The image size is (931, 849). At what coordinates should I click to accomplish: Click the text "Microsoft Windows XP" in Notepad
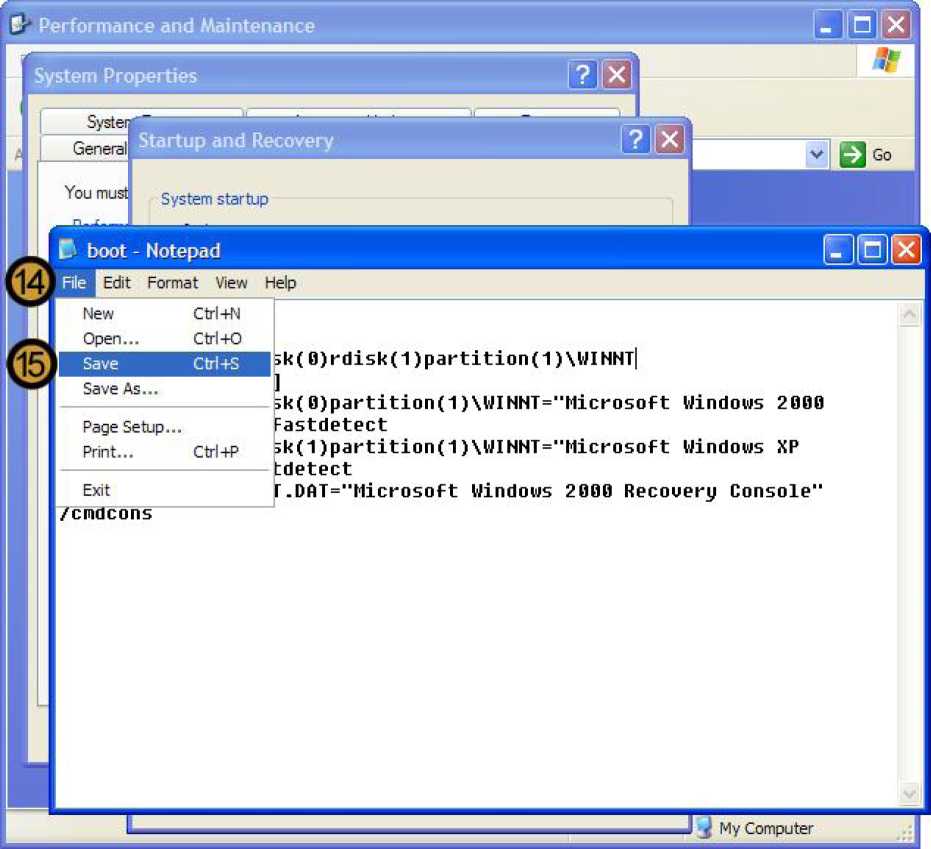pyautogui.click(x=682, y=447)
